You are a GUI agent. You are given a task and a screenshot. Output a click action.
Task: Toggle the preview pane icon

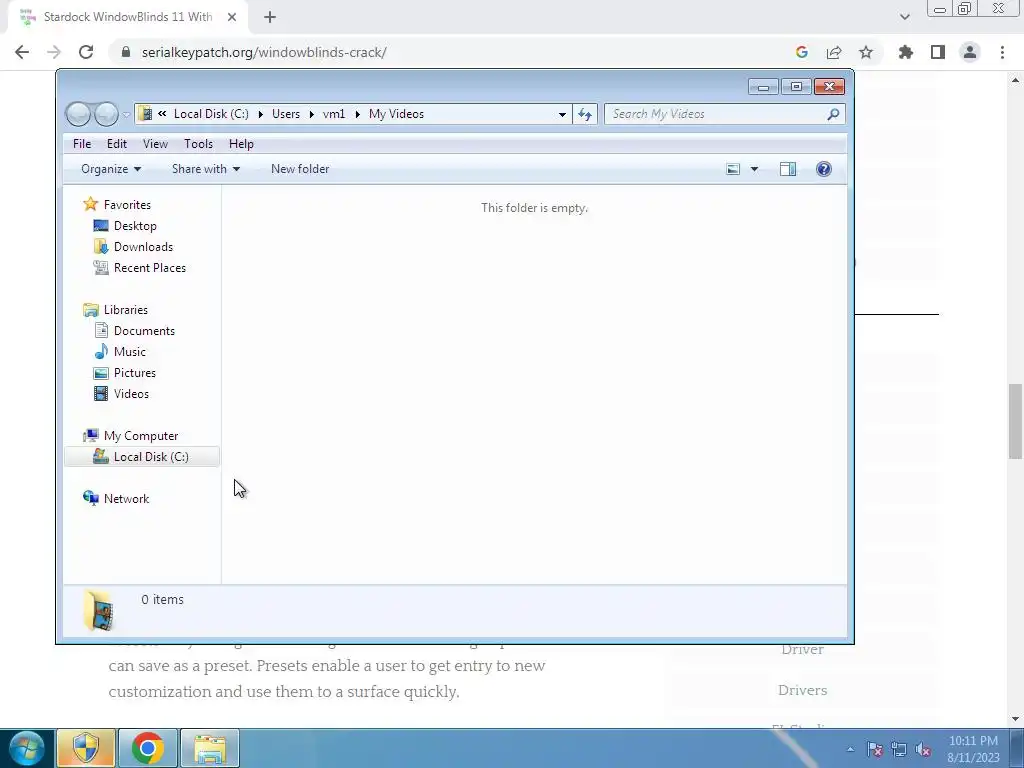tap(788, 169)
